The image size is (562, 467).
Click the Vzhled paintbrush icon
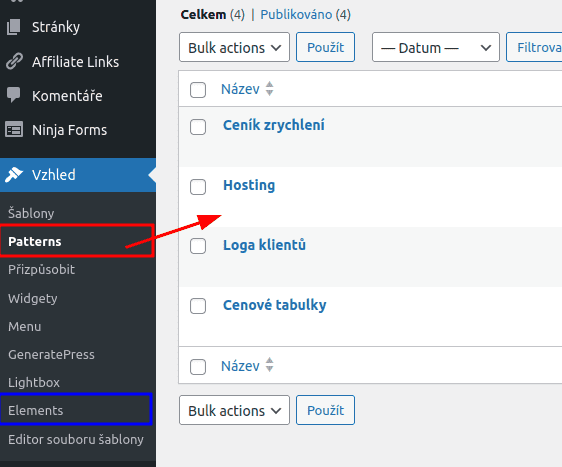[x=14, y=175]
